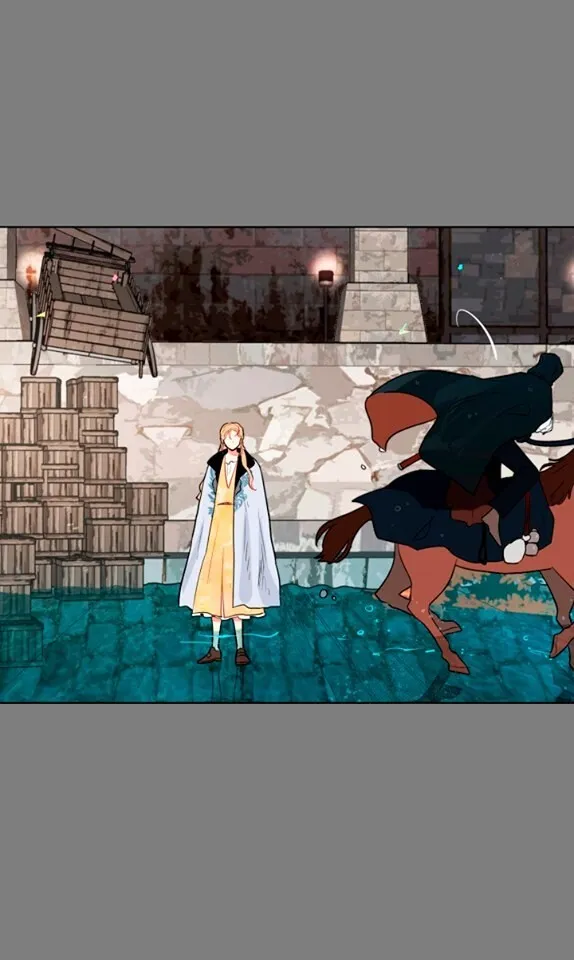Image resolution: width=574 pixels, height=960 pixels.
Task: Click the gray area below the panel
Action: (x=287, y=831)
